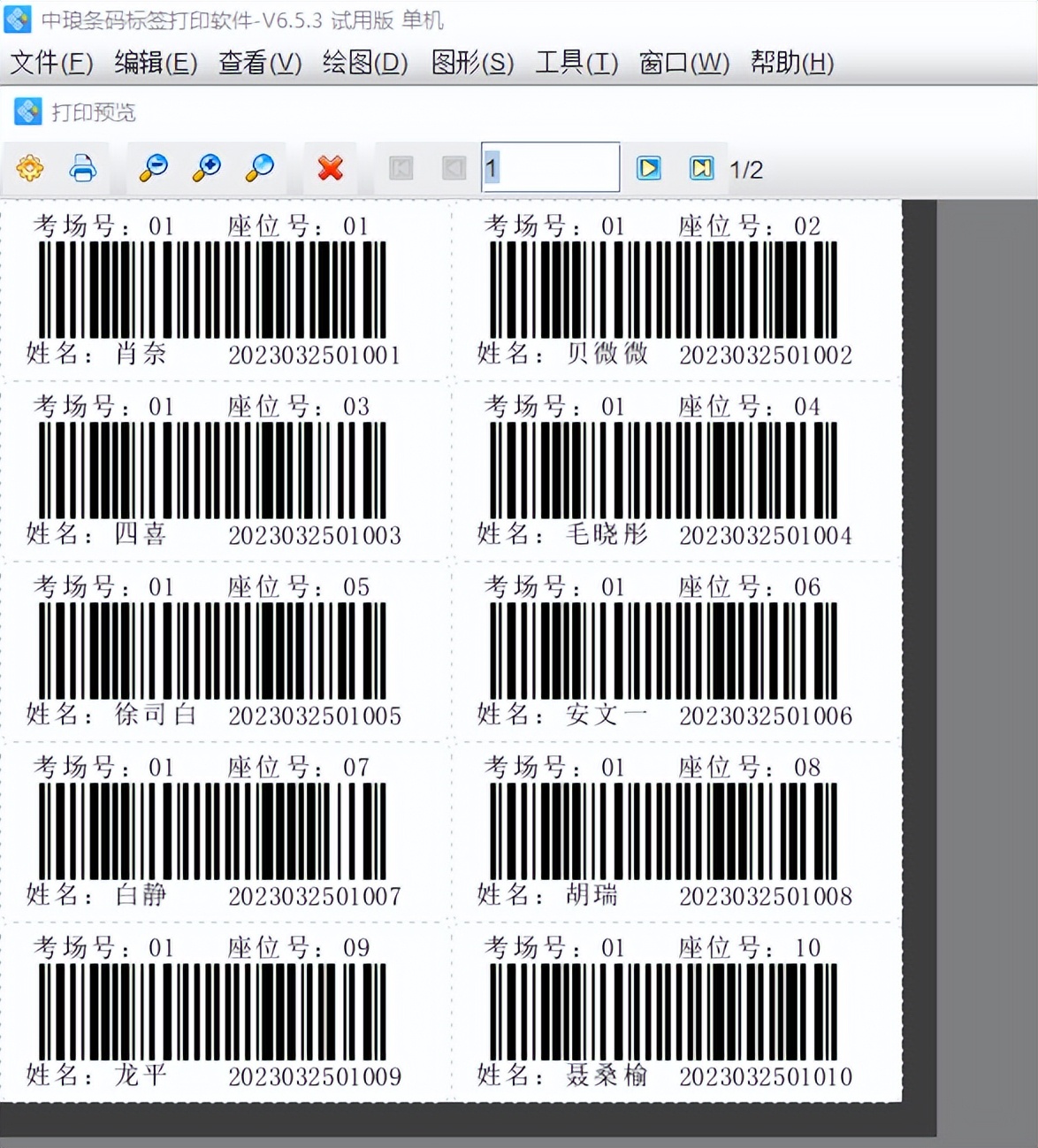Click the 打印预览 window icon
1038x1148 pixels.
click(x=28, y=111)
